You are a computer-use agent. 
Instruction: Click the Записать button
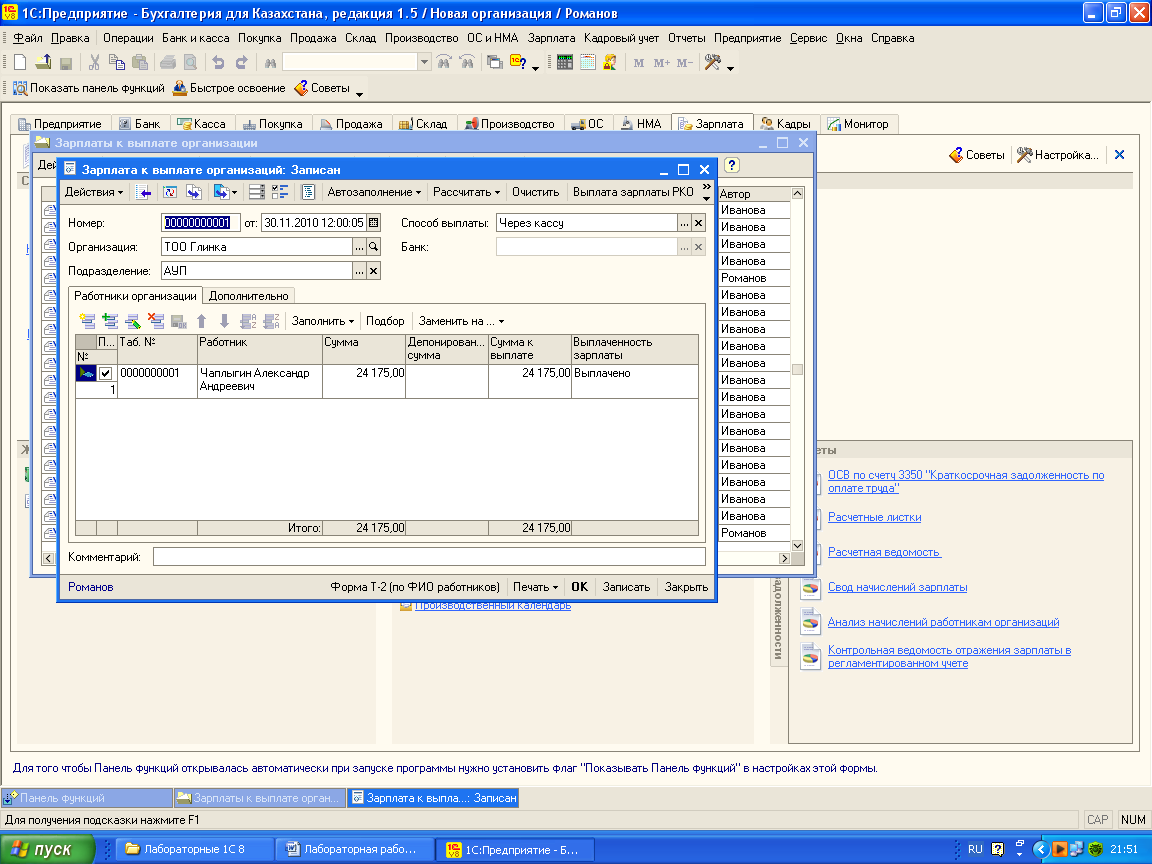tap(626, 587)
